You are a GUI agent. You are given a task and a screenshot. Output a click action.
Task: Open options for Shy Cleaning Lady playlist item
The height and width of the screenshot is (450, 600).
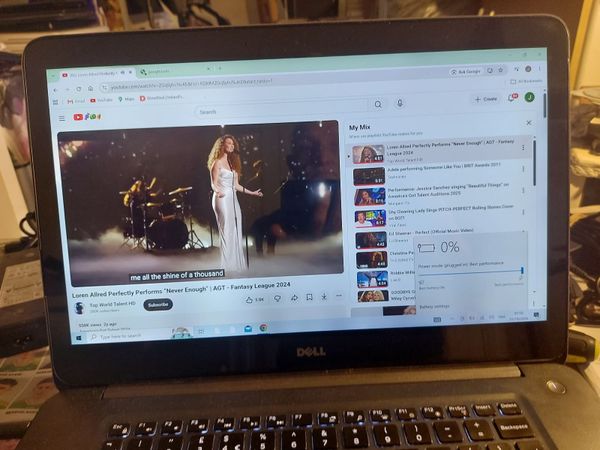click(x=523, y=212)
